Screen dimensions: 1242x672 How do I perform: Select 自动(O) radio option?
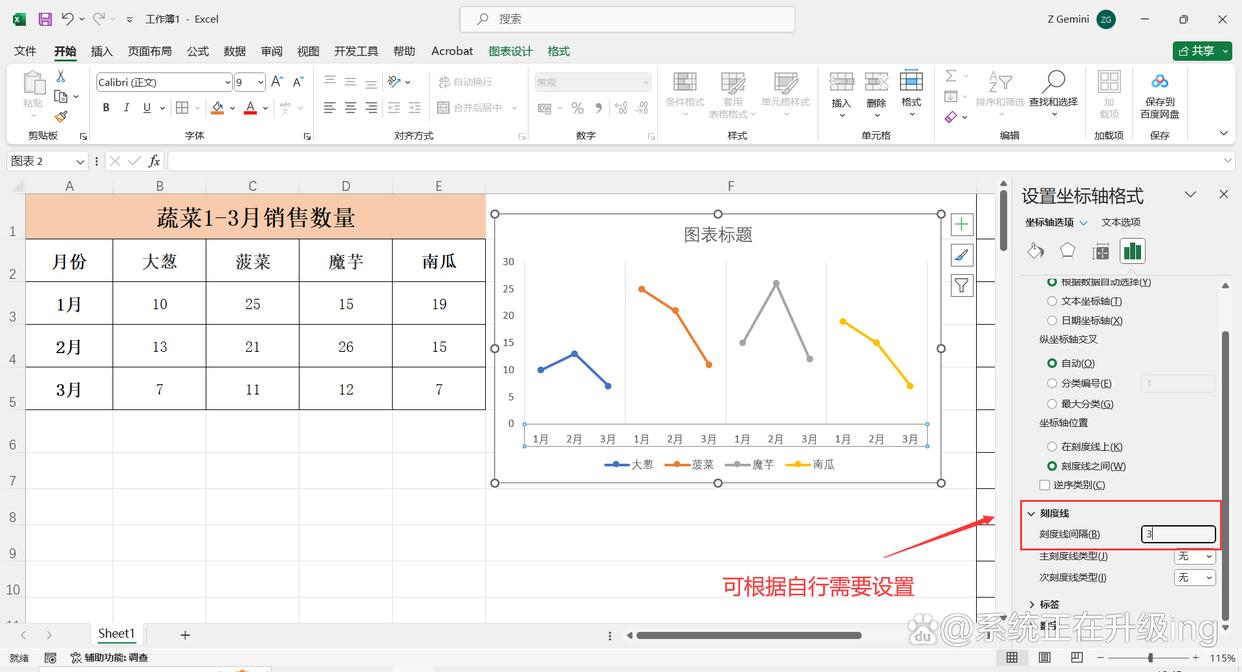(1052, 364)
